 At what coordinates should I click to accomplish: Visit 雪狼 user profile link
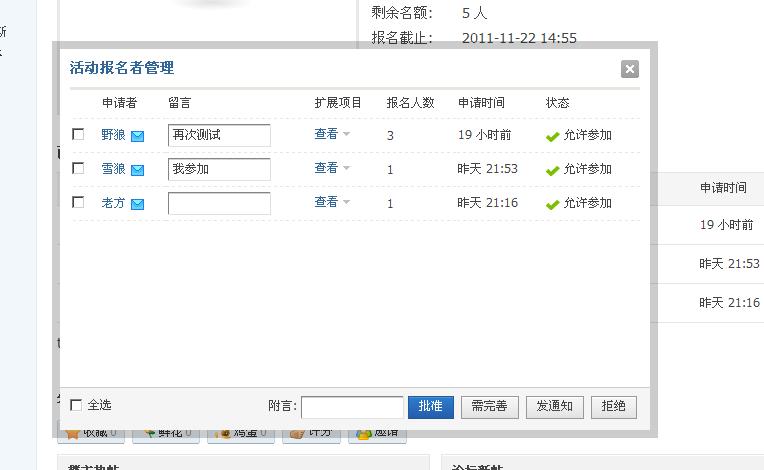[x=114, y=169]
